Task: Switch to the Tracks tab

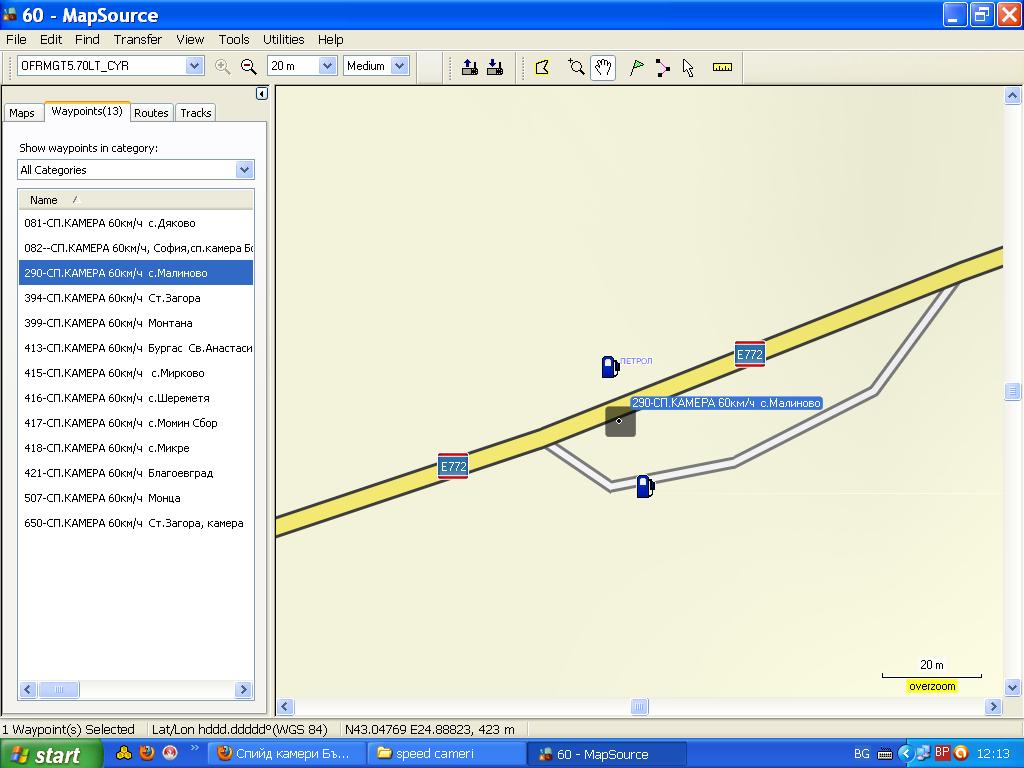Action: pos(195,113)
